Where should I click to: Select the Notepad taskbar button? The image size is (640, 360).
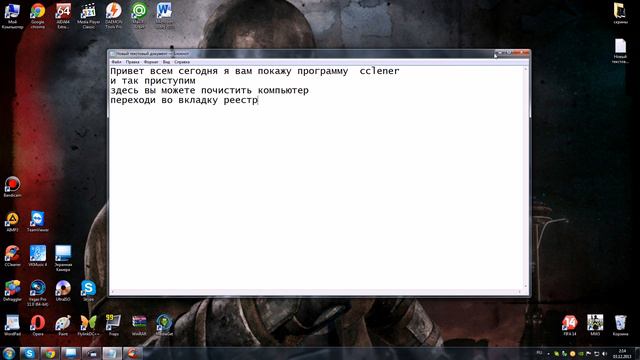click(112, 353)
